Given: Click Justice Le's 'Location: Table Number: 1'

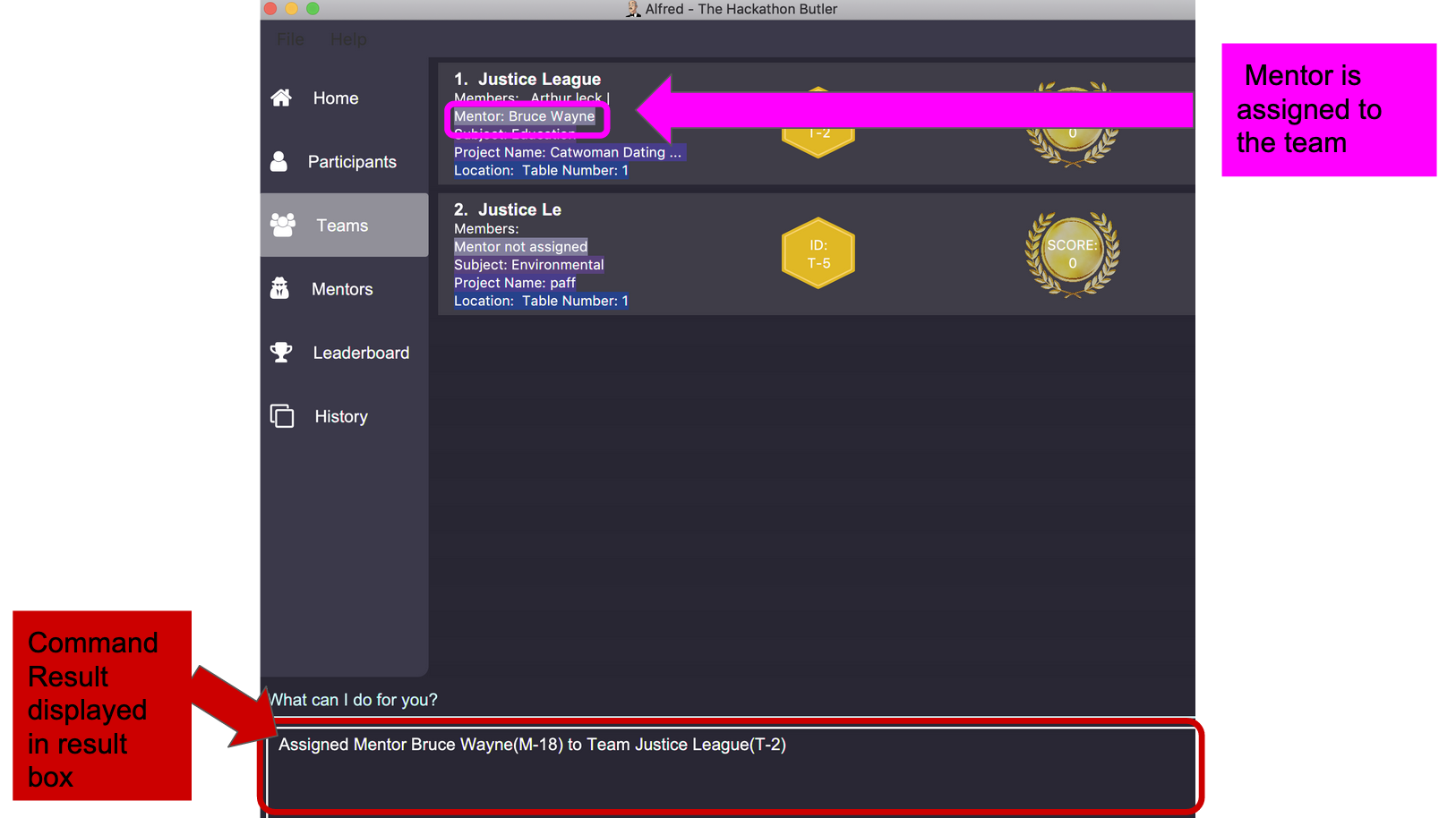Looking at the screenshot, I should pyautogui.click(x=541, y=301).
